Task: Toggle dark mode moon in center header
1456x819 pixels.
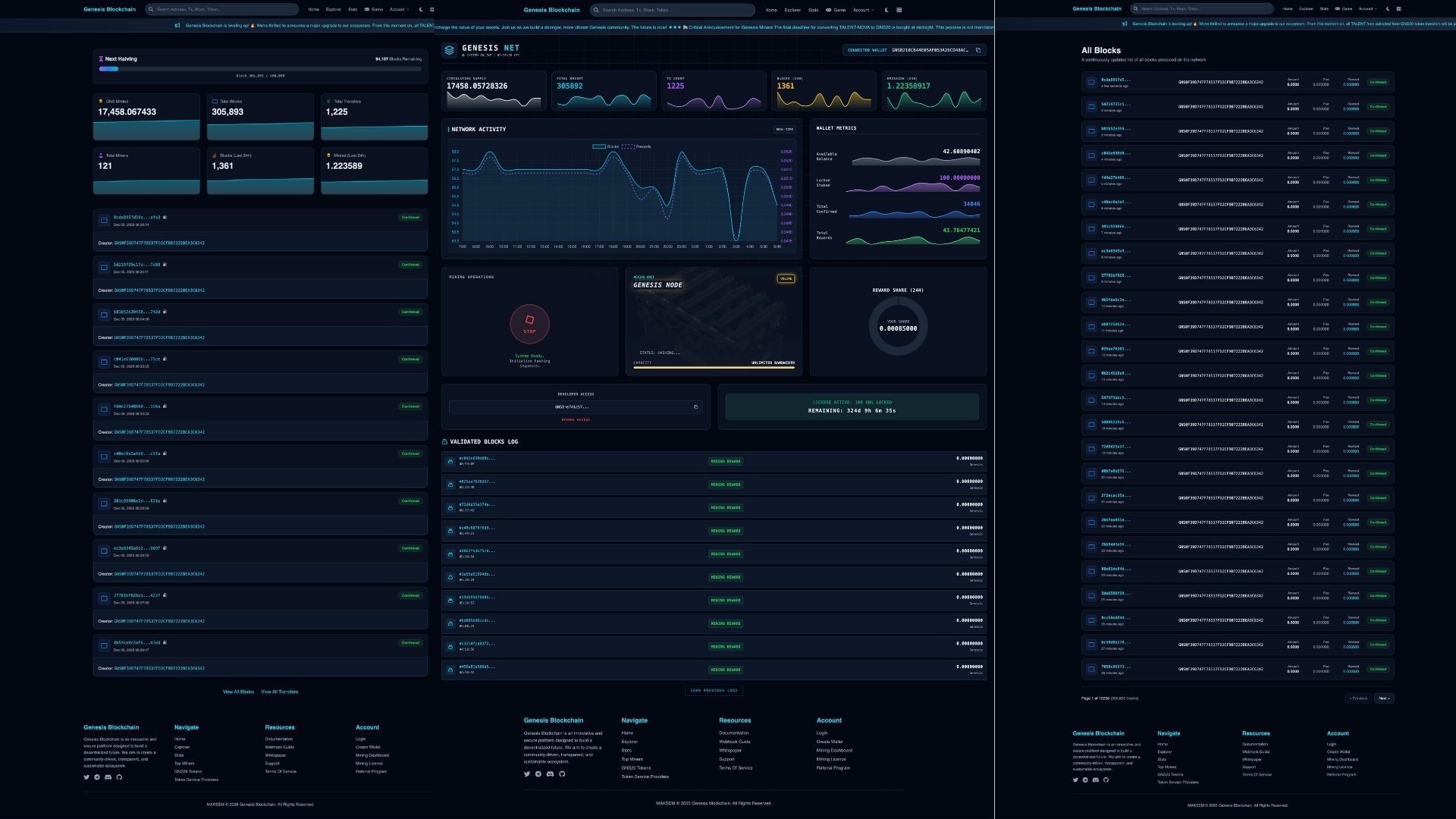Action: 886,10
